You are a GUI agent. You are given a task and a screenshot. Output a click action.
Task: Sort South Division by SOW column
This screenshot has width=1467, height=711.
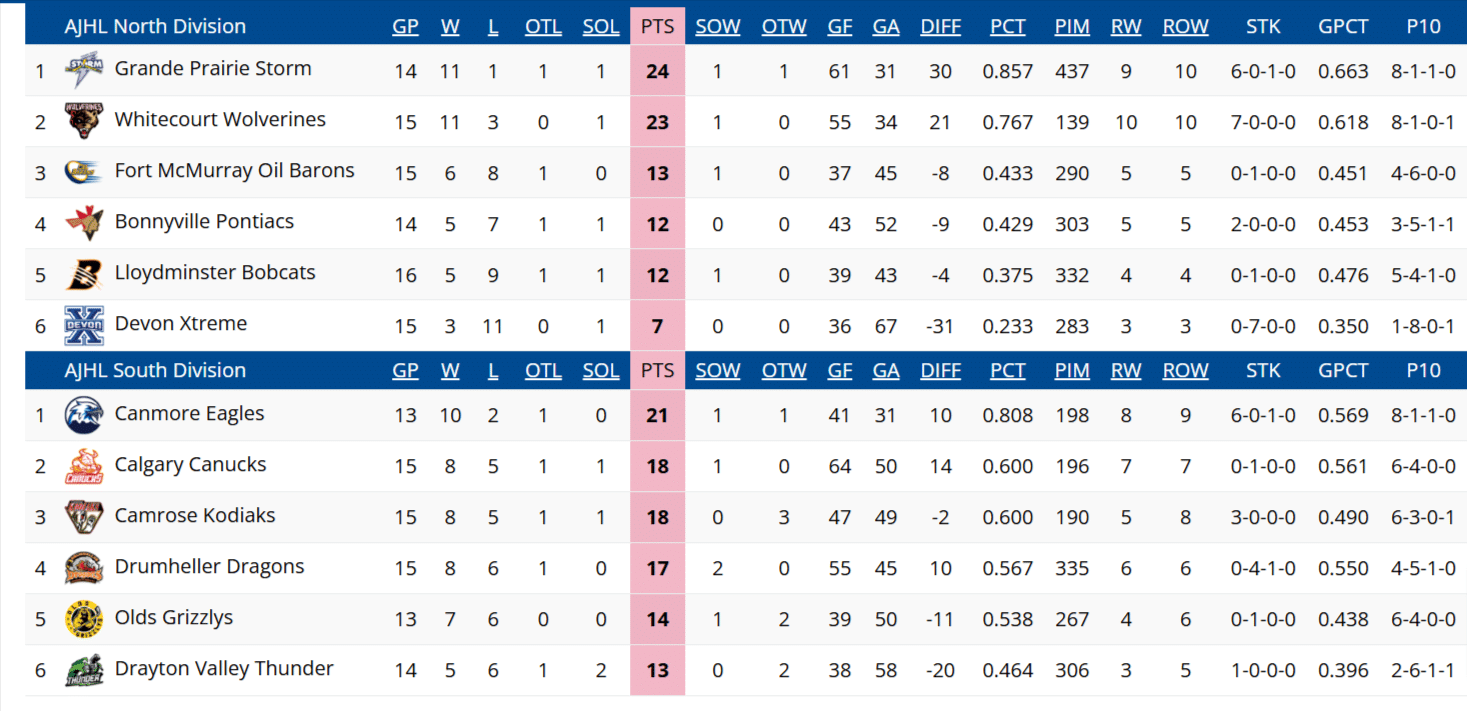coord(718,371)
